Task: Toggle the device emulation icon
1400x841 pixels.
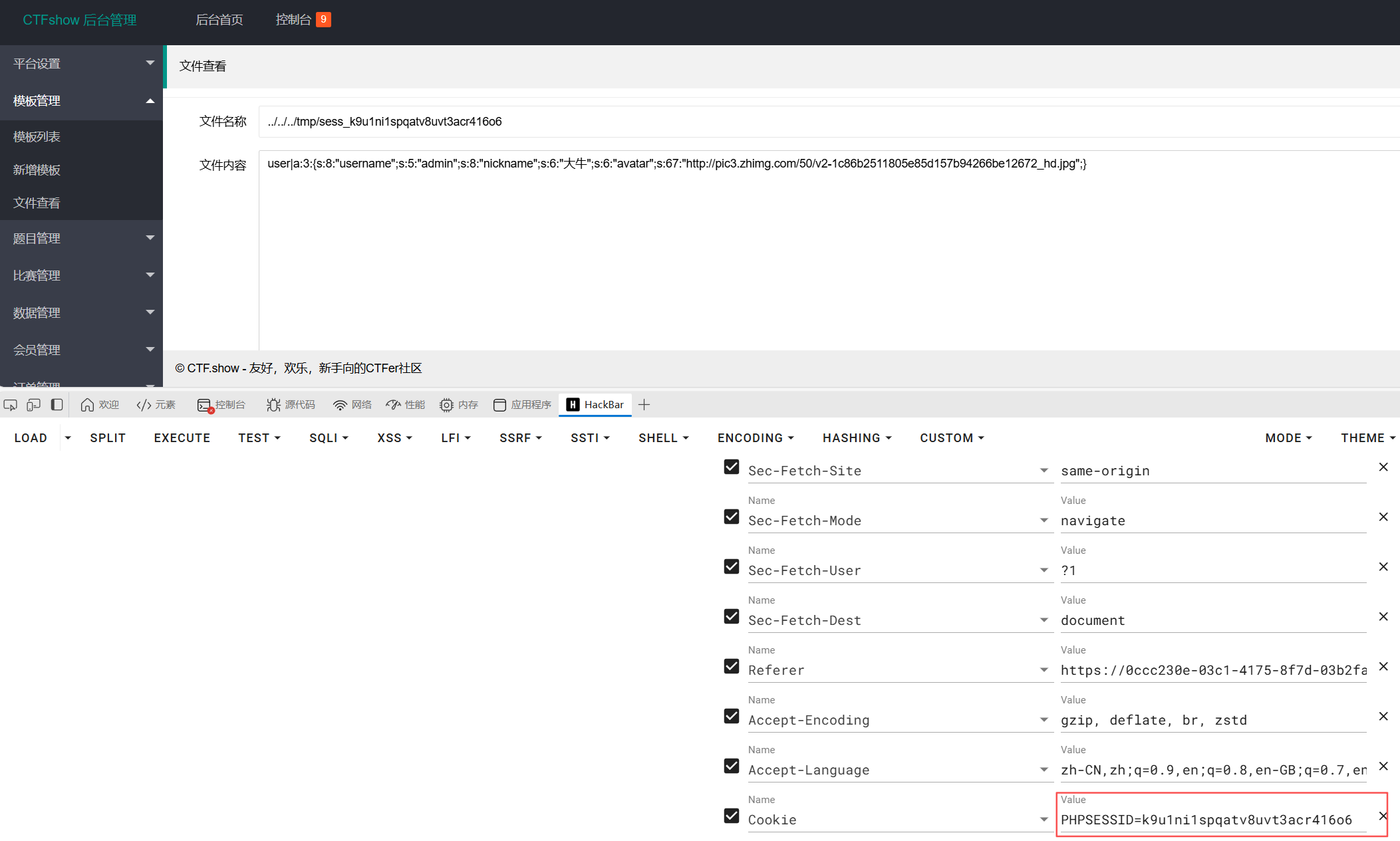Action: (x=34, y=405)
